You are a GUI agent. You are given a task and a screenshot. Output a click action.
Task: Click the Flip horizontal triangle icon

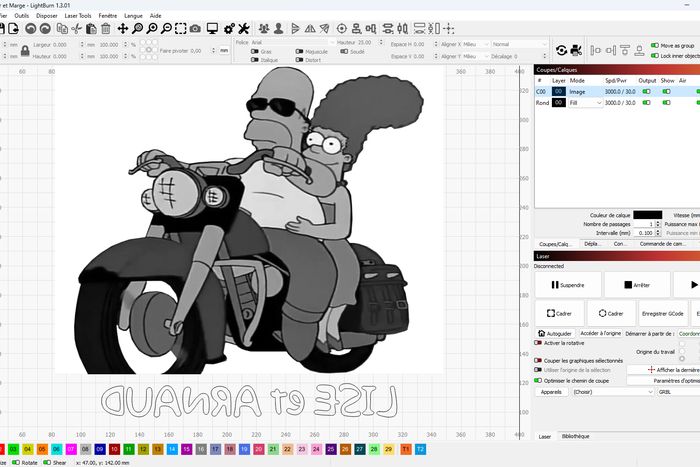tap(295, 29)
